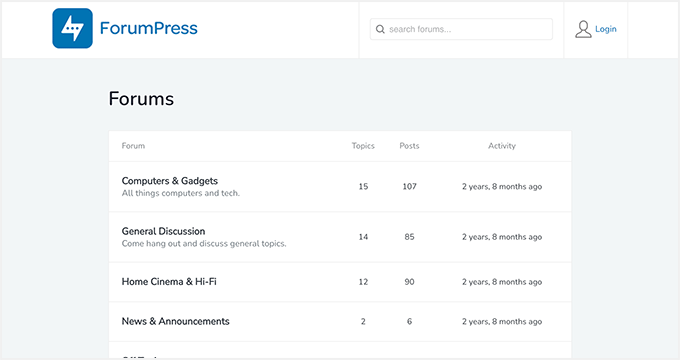Open the Computers & Gadgets forum
The image size is (680, 360).
(x=170, y=181)
